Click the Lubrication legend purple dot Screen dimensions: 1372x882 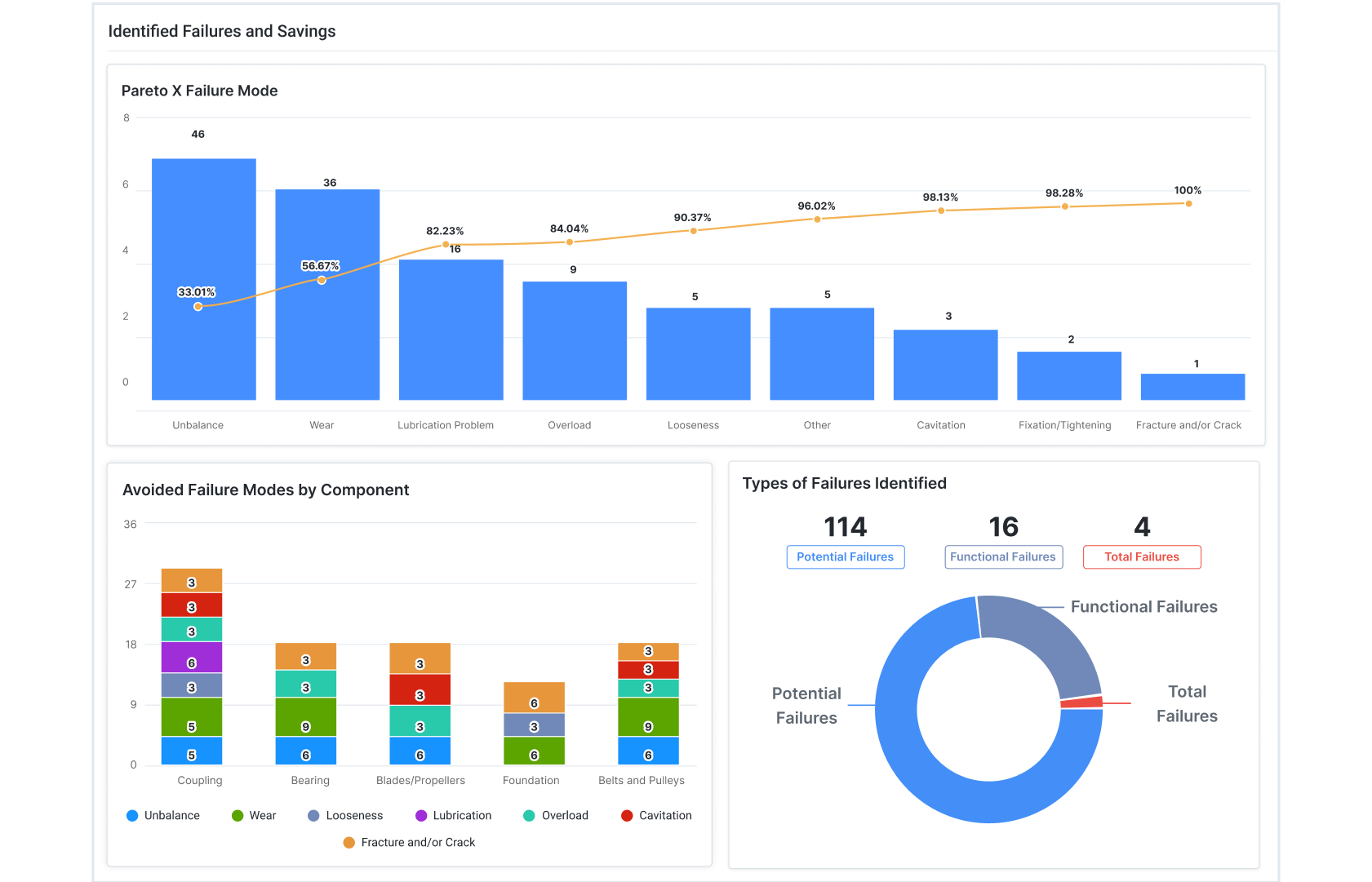pos(421,816)
